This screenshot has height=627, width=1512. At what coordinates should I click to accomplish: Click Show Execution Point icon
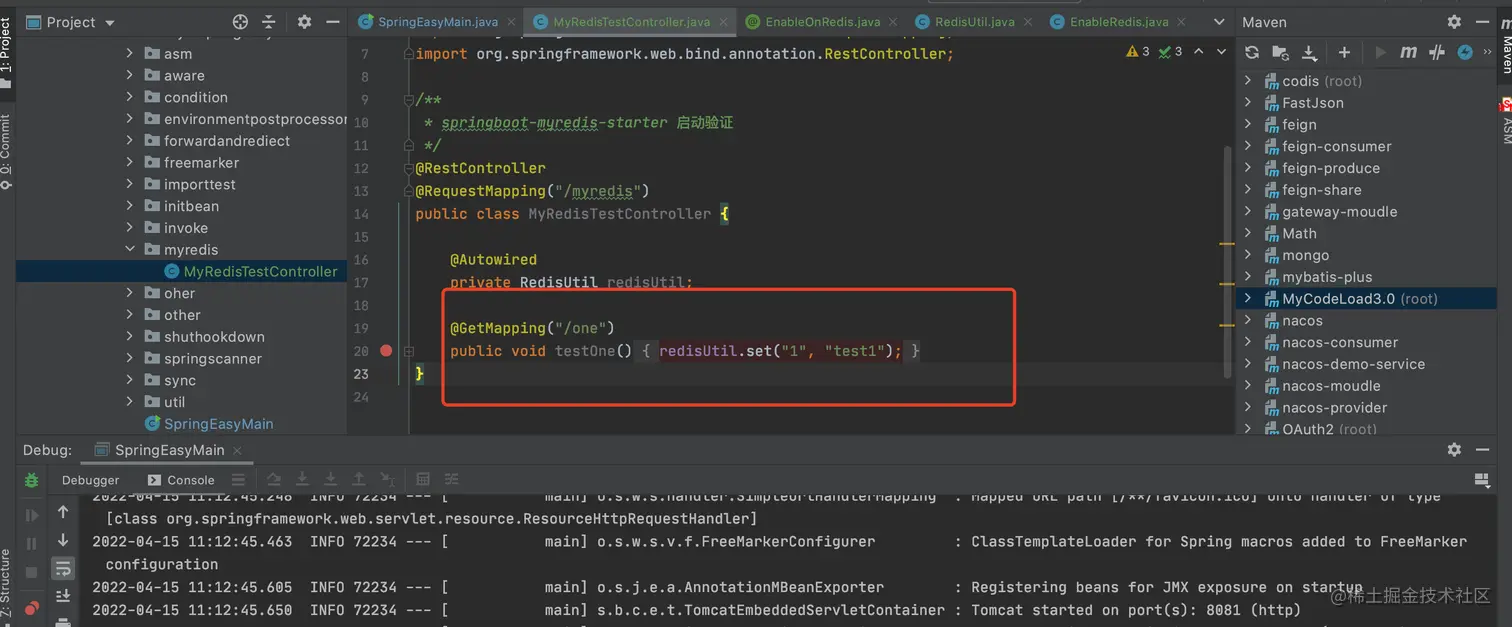coord(237,480)
